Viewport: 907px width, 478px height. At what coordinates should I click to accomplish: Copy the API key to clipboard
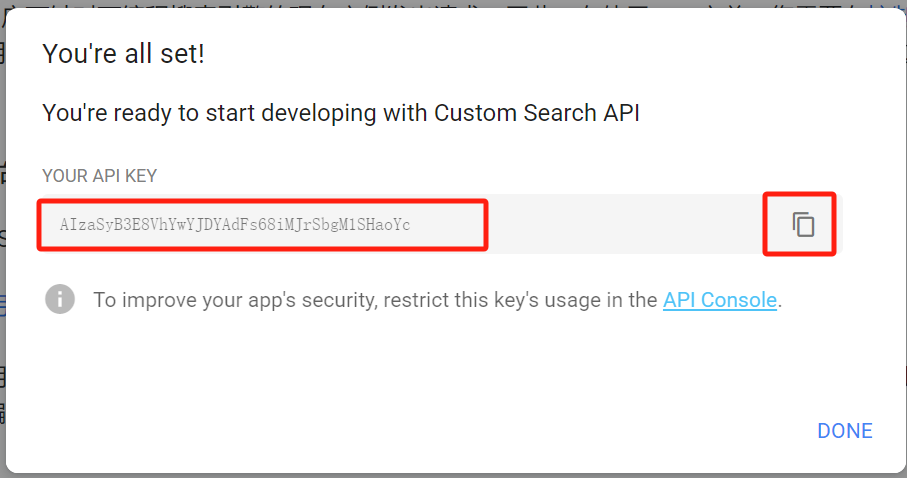click(x=803, y=225)
